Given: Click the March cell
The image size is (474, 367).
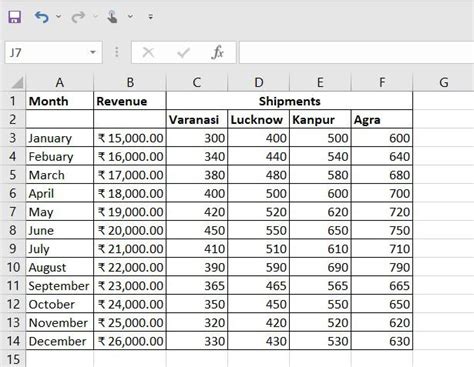Looking at the screenshot, I should click(x=60, y=175).
